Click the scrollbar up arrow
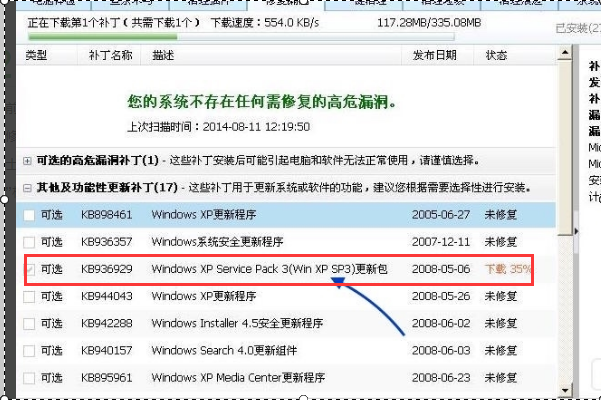Viewport: 601px width, 400px height. [x=565, y=52]
